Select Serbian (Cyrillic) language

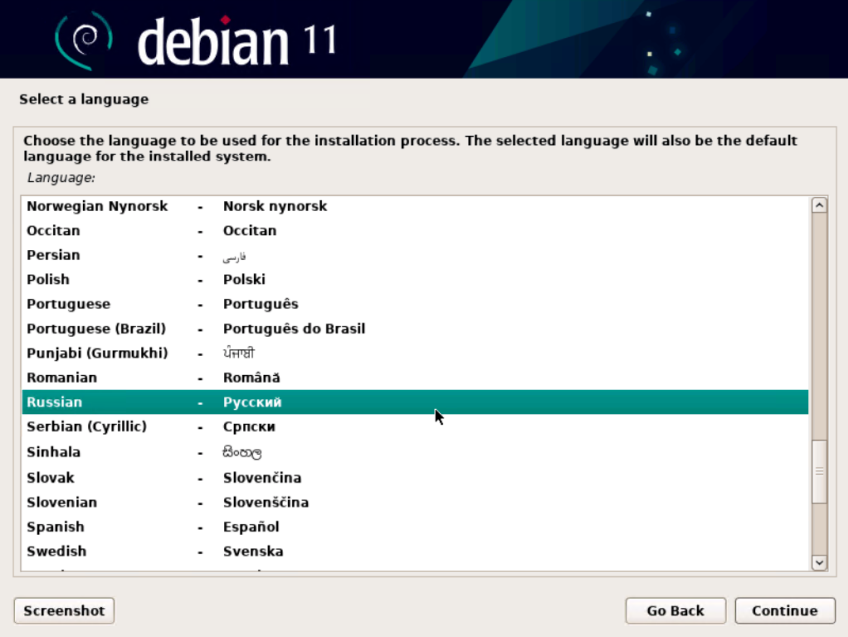click(x=415, y=427)
